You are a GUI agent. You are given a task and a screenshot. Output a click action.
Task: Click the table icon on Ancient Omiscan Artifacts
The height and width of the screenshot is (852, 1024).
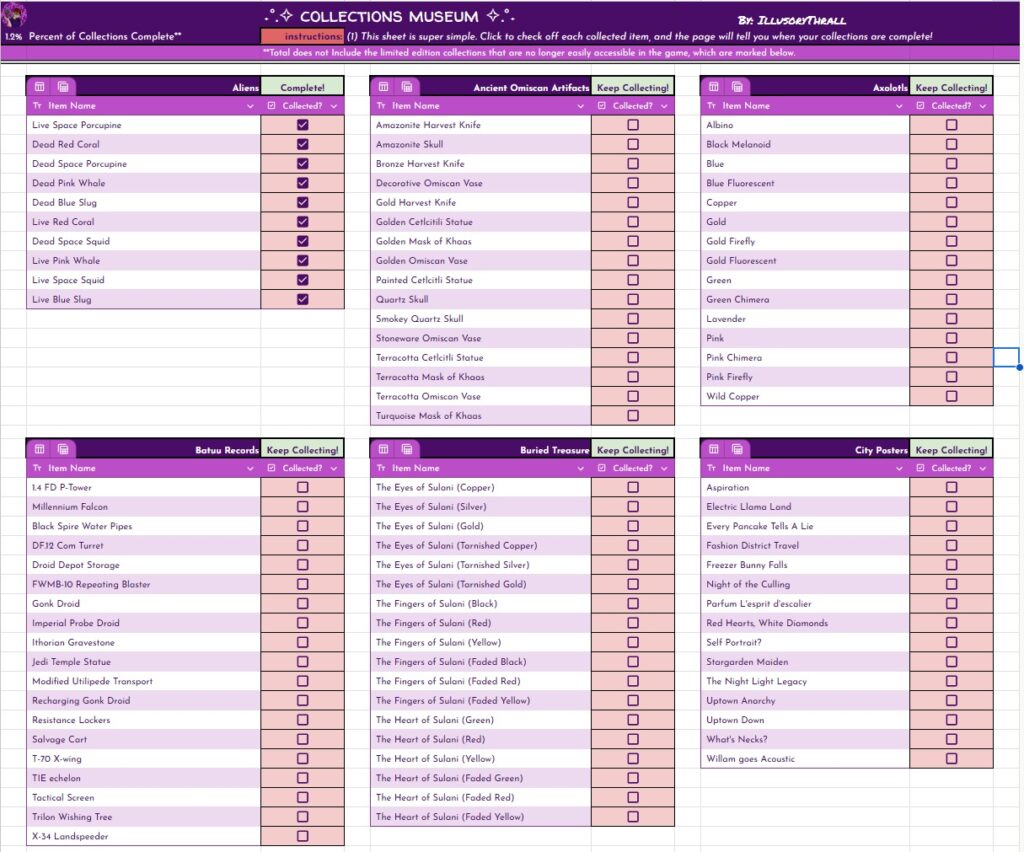[385, 87]
